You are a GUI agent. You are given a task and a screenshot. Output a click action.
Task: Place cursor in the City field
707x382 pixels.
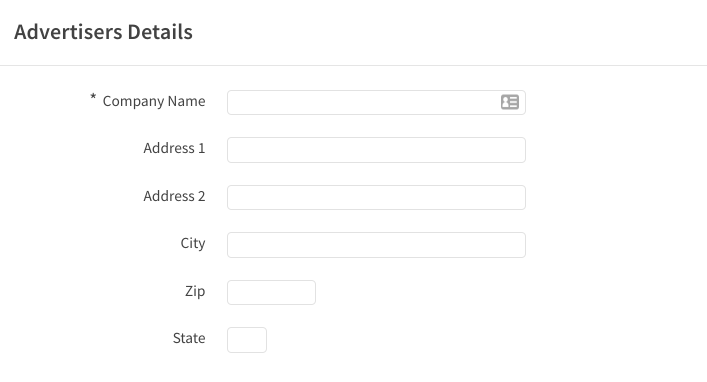376,245
